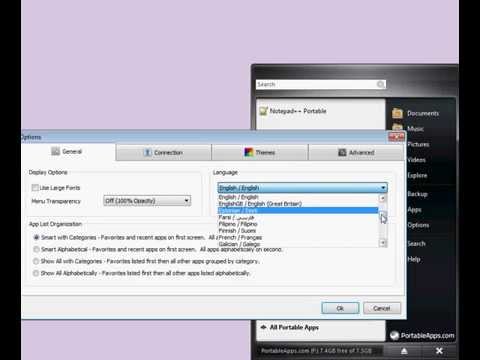Select Smart with Categories radio button
The height and width of the screenshot is (360, 480).
point(36,237)
